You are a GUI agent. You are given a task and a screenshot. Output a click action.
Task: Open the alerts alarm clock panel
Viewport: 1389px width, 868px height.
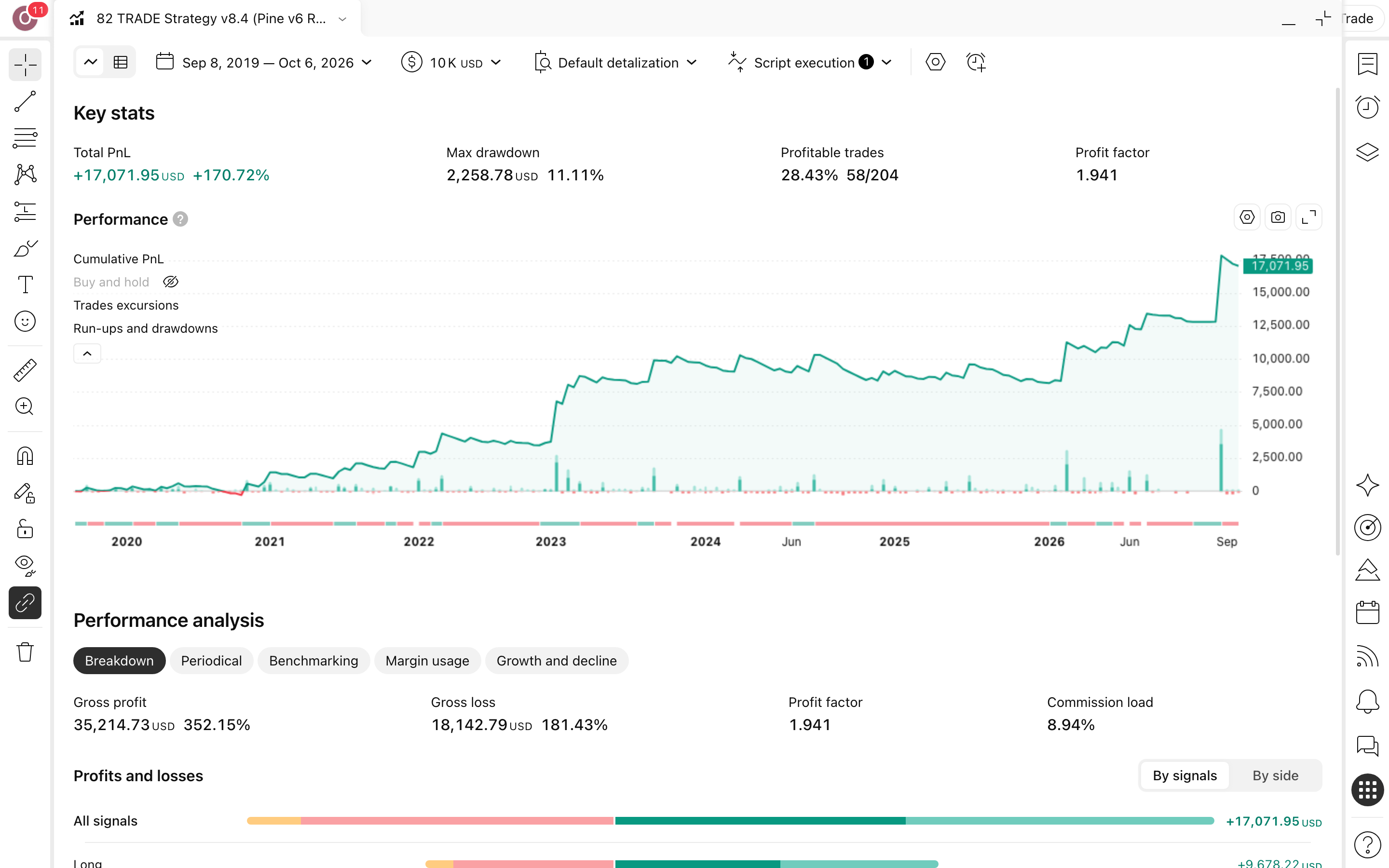1367,107
